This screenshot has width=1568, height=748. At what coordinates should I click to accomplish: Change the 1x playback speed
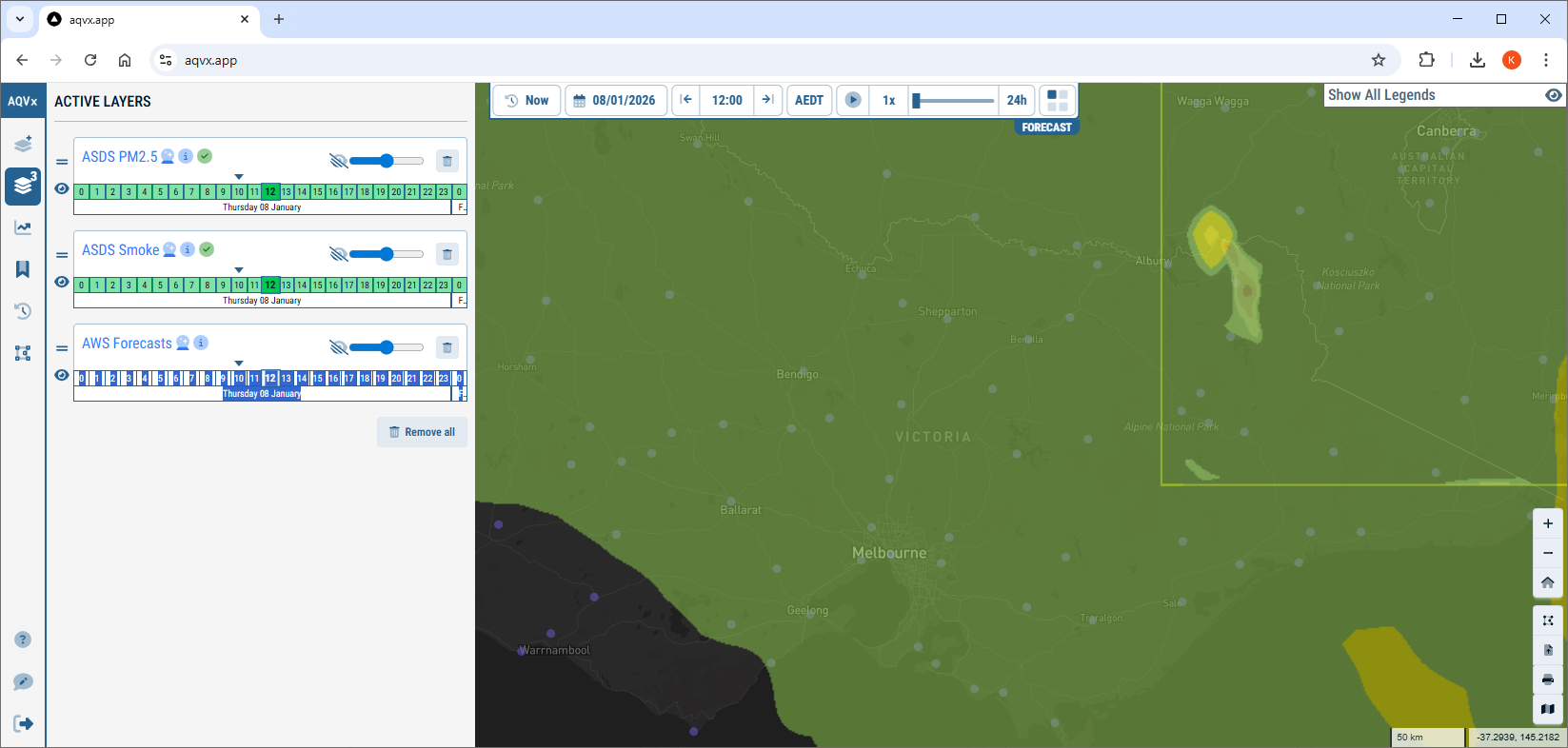point(888,100)
